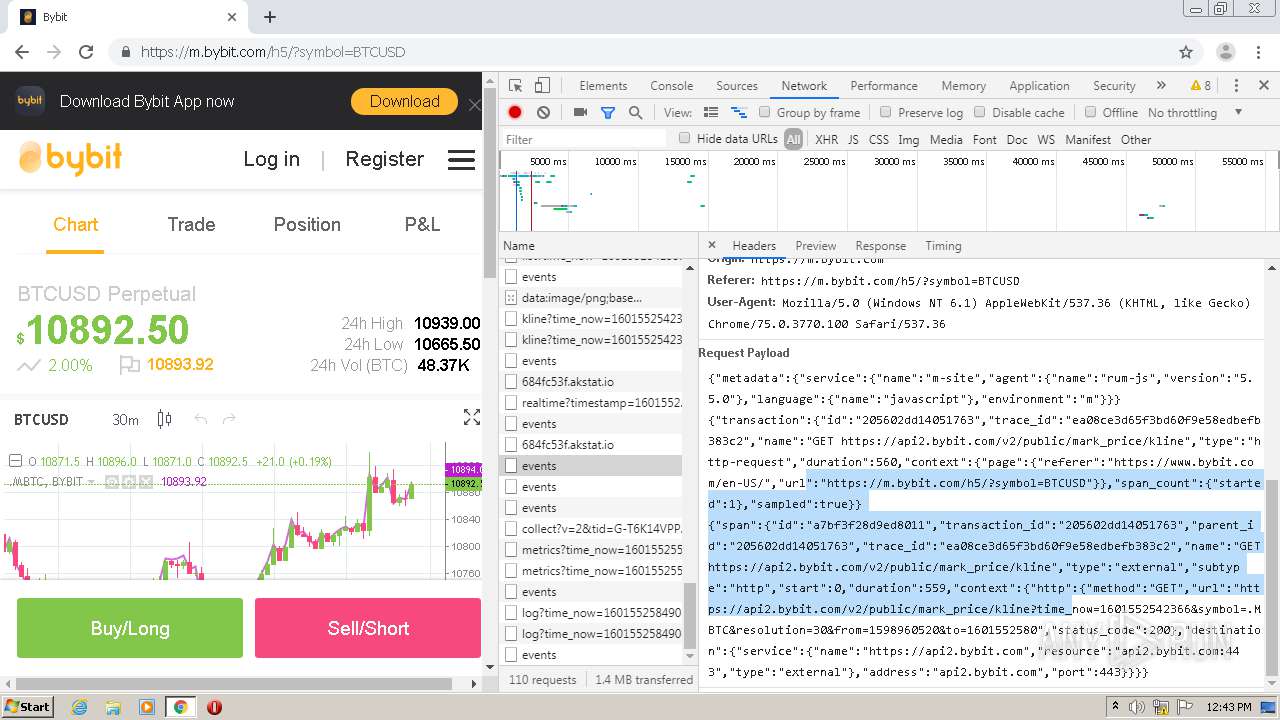Click the chart undo arrow

(x=201, y=419)
